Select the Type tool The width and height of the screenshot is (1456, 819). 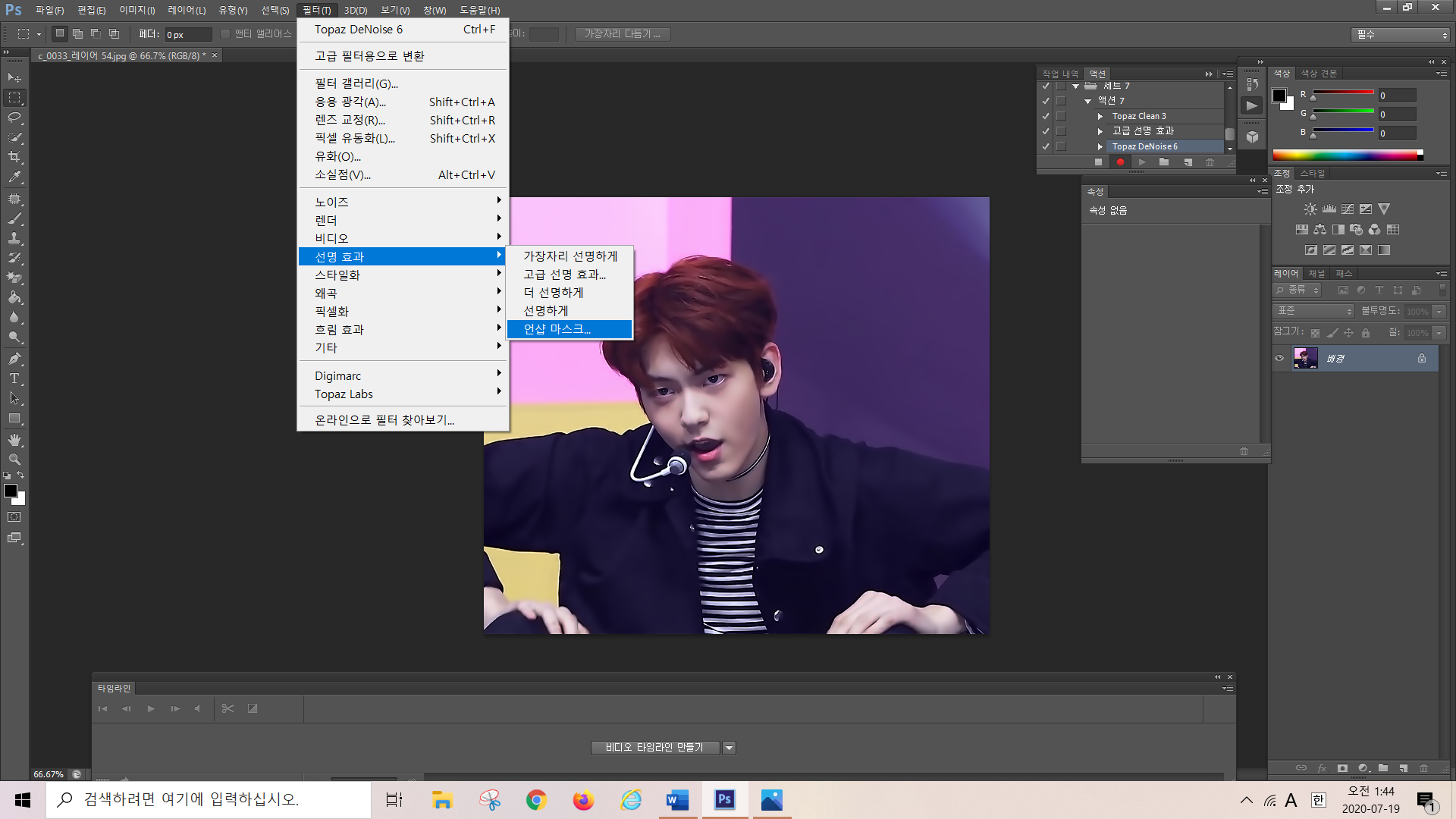point(14,378)
